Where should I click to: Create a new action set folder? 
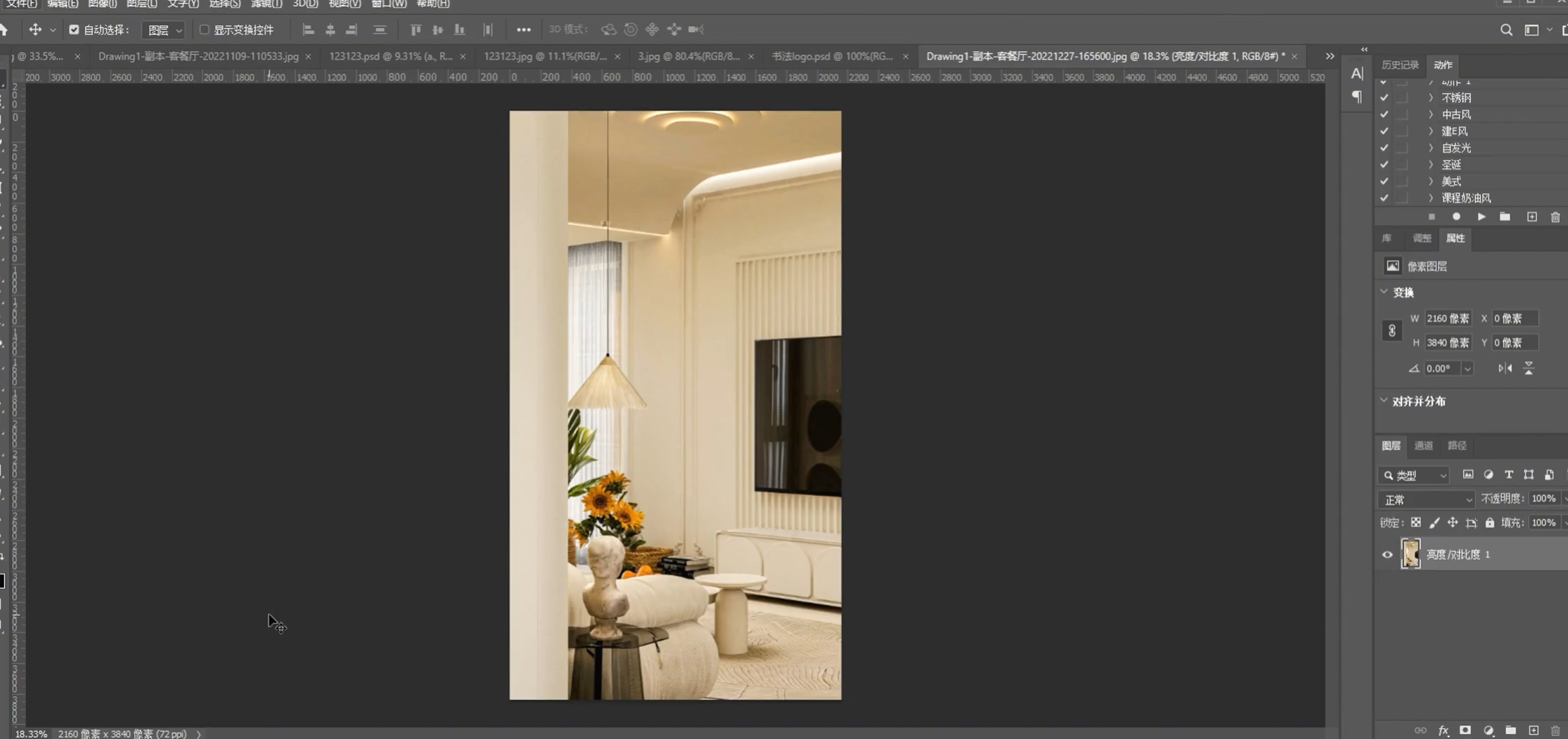pos(1505,217)
